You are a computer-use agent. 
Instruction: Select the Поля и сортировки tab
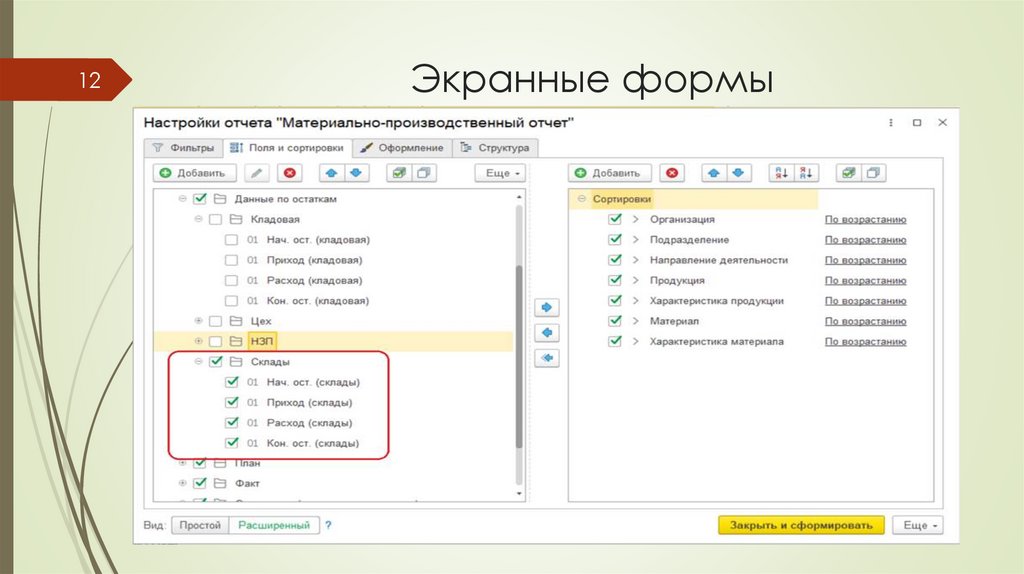(287, 148)
